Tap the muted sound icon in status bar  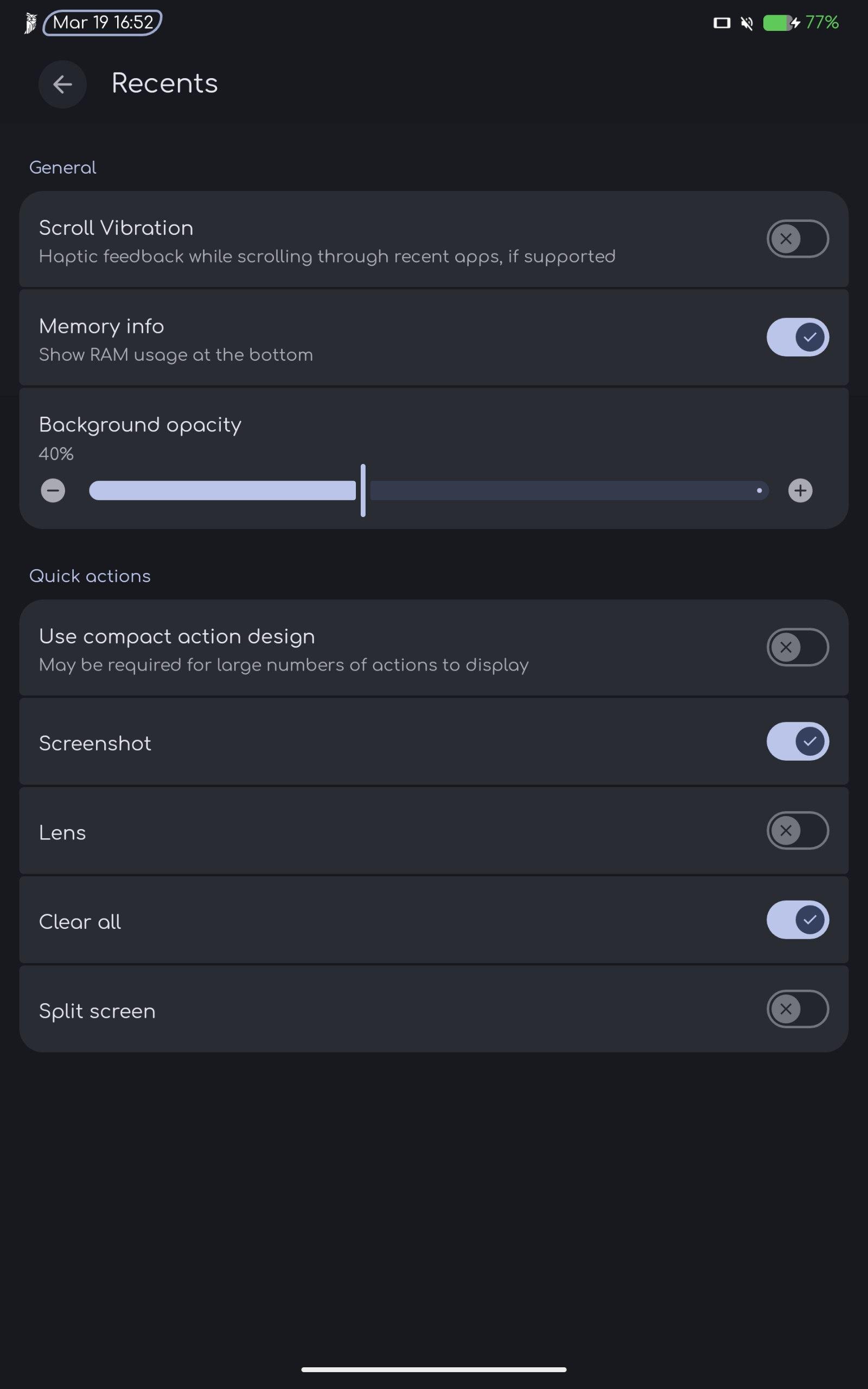pos(746,23)
